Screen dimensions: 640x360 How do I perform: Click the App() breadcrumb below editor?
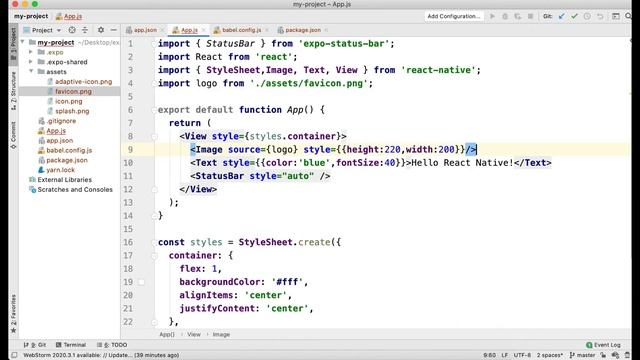(x=167, y=334)
